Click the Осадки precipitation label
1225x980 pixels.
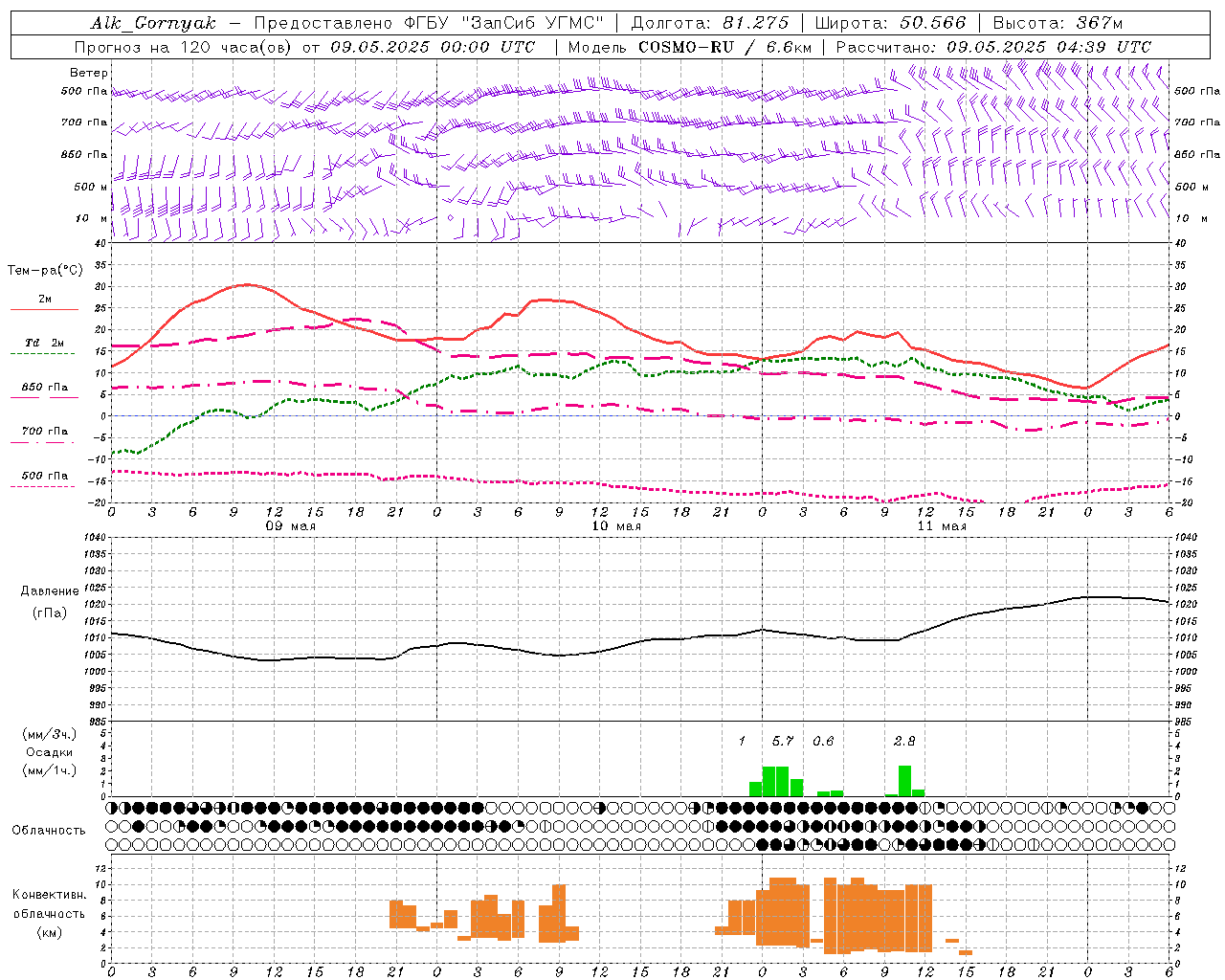(50, 752)
